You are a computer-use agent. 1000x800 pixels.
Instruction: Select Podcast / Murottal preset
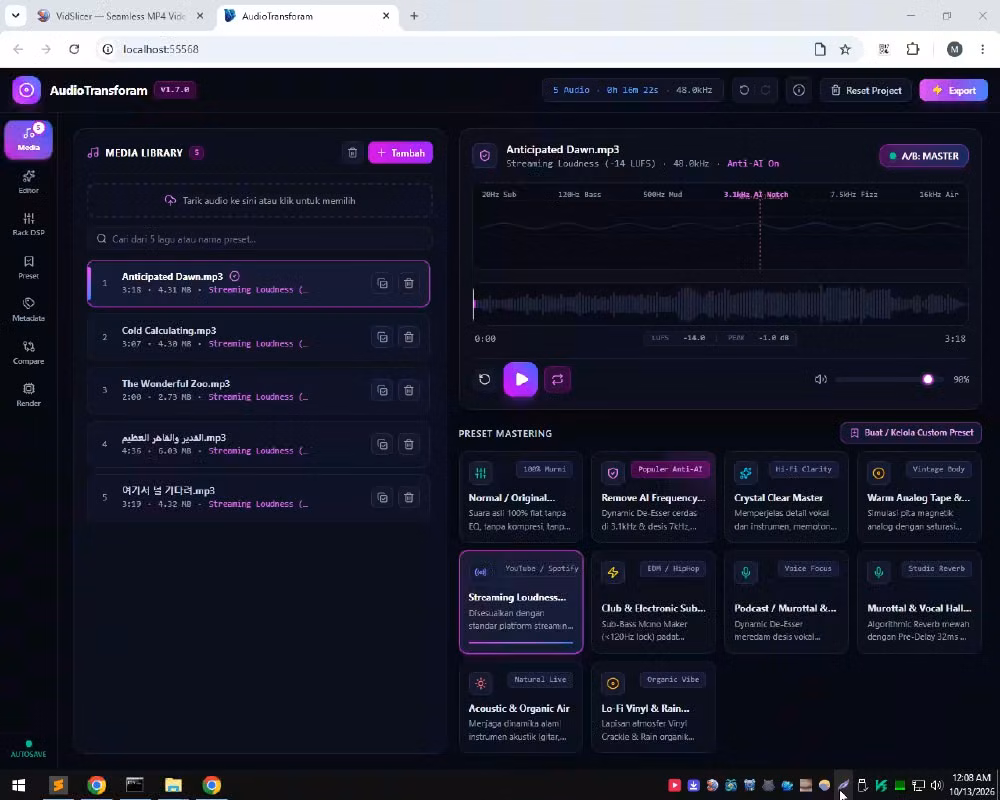786,602
